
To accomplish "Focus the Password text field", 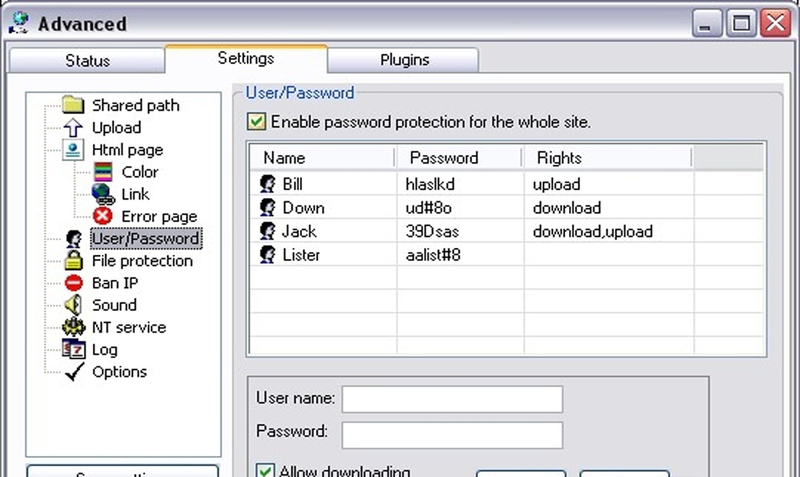I will pyautogui.click(x=452, y=434).
